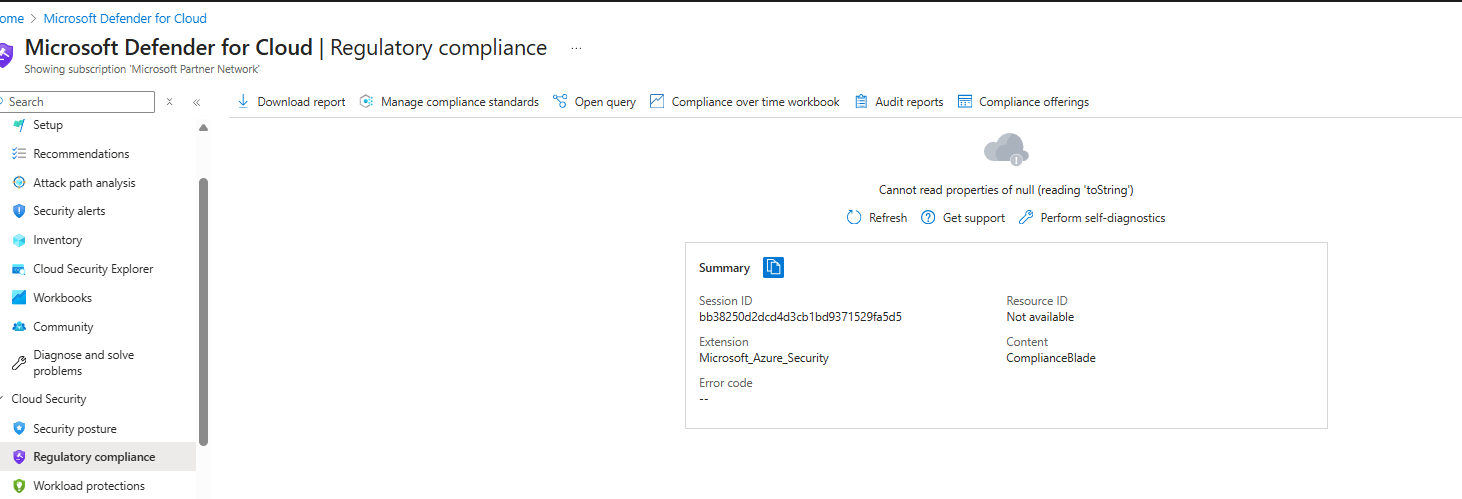
Task: Click the Refresh link
Action: click(x=877, y=217)
